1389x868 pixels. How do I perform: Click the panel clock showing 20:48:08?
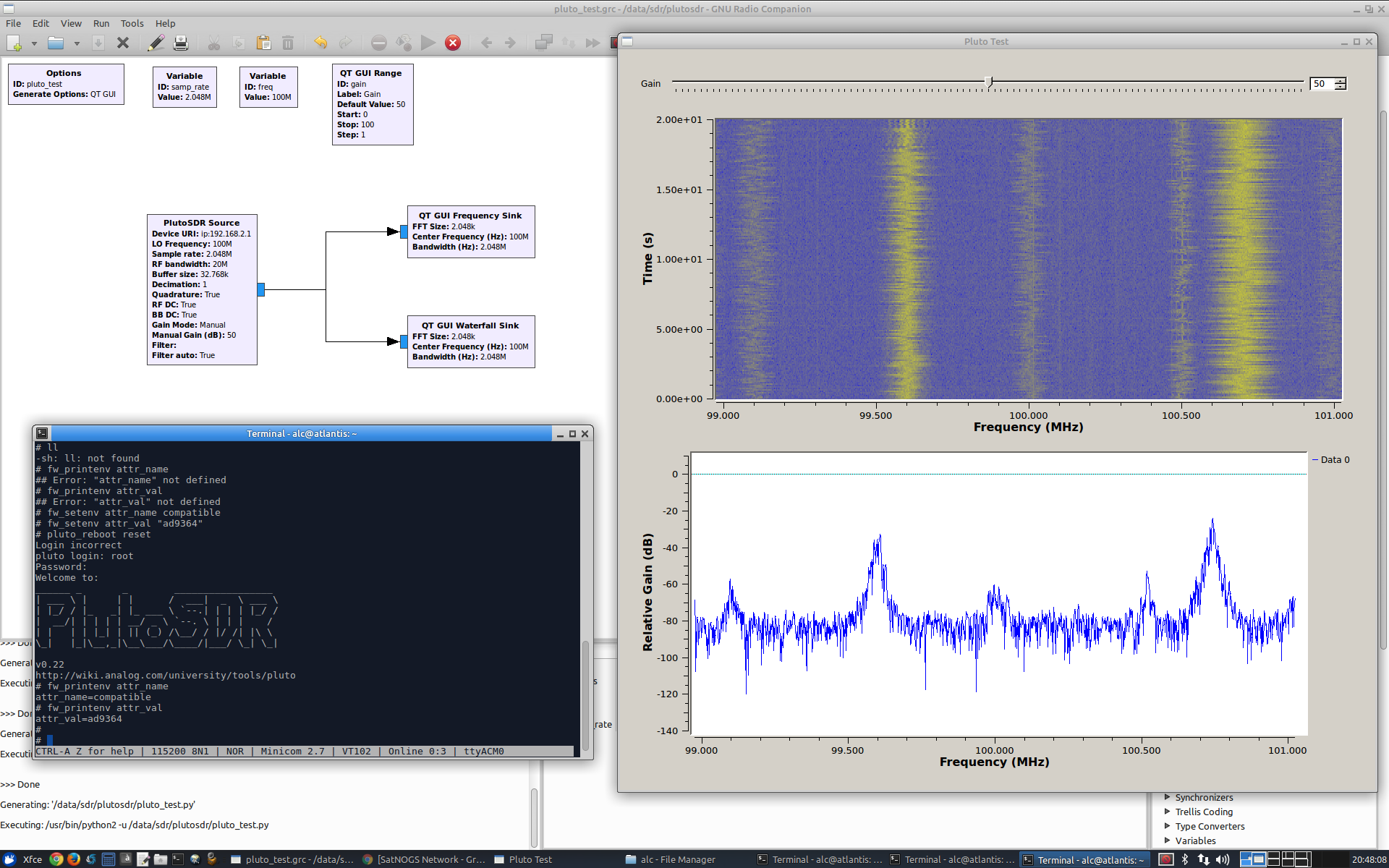coord(1369,859)
